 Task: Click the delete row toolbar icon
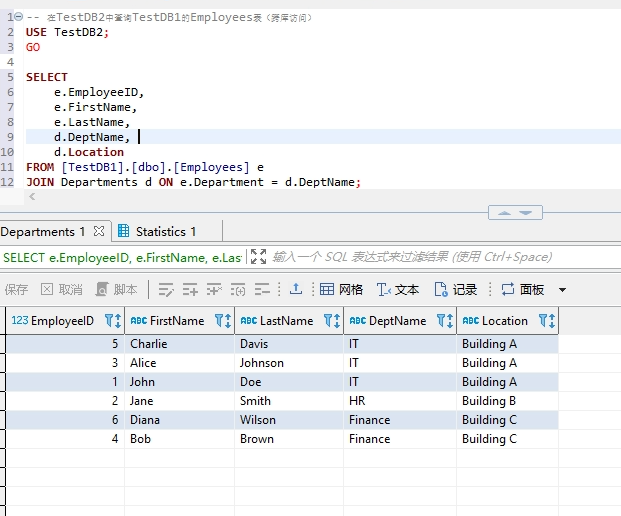pyautogui.click(x=262, y=289)
